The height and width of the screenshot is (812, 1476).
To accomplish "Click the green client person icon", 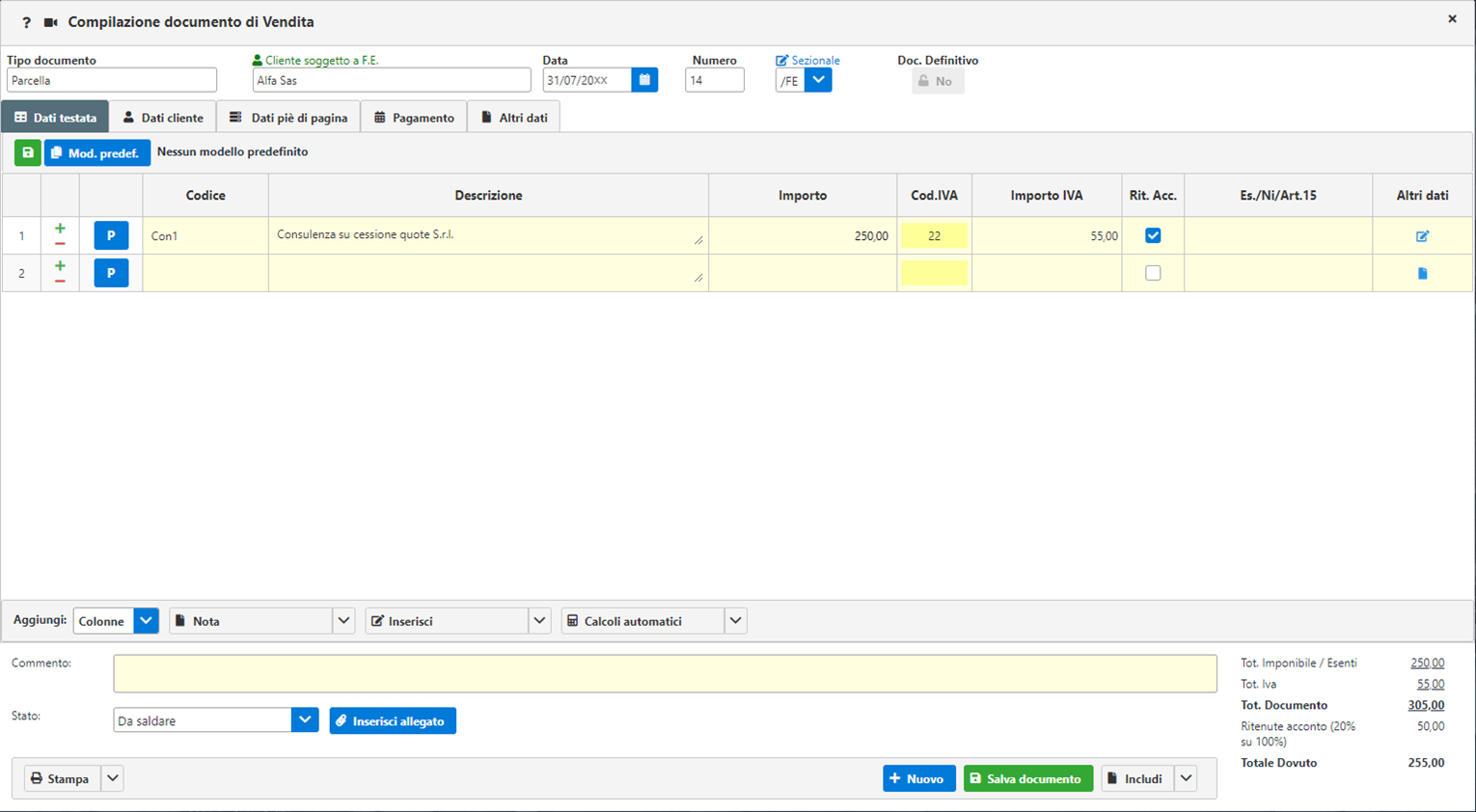I will click(x=258, y=60).
